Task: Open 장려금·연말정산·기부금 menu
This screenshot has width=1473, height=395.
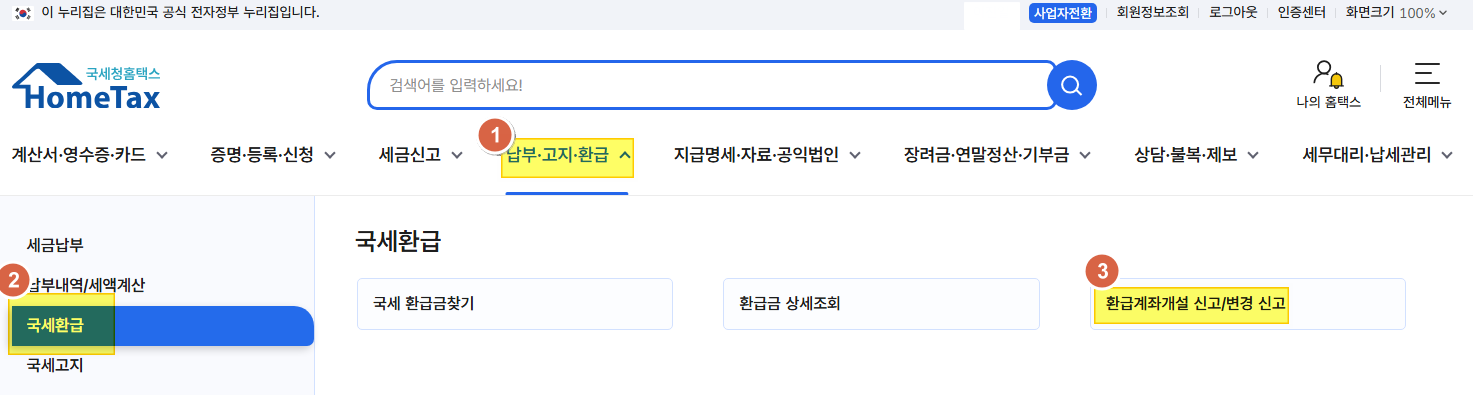Action: [996, 155]
